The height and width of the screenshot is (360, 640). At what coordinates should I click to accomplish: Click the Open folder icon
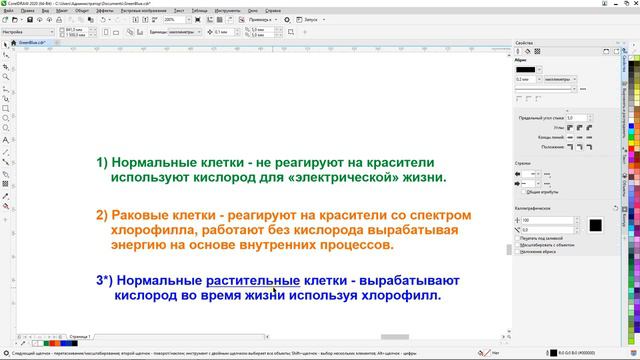point(15,20)
